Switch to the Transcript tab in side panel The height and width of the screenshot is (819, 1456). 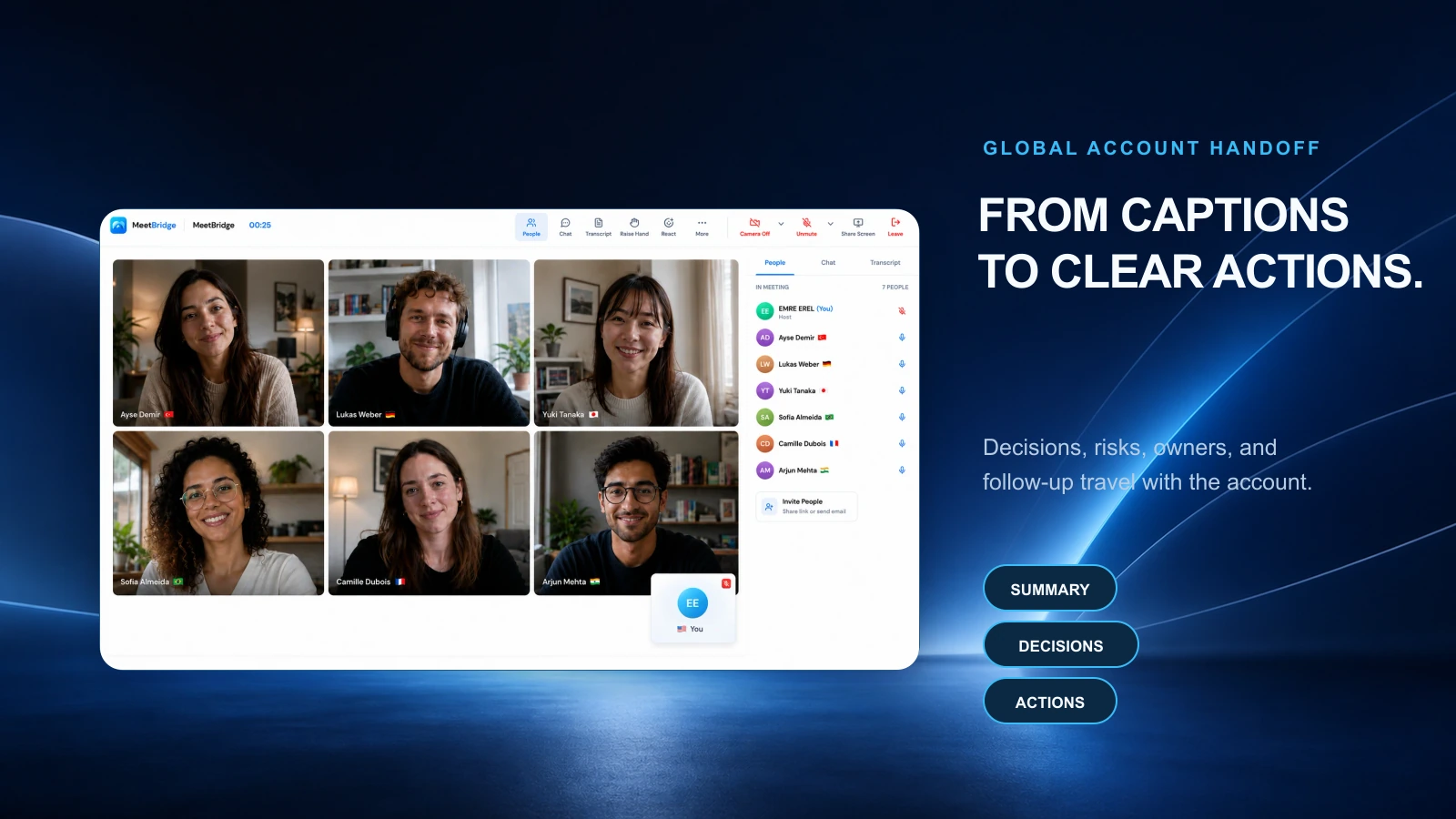tap(885, 263)
